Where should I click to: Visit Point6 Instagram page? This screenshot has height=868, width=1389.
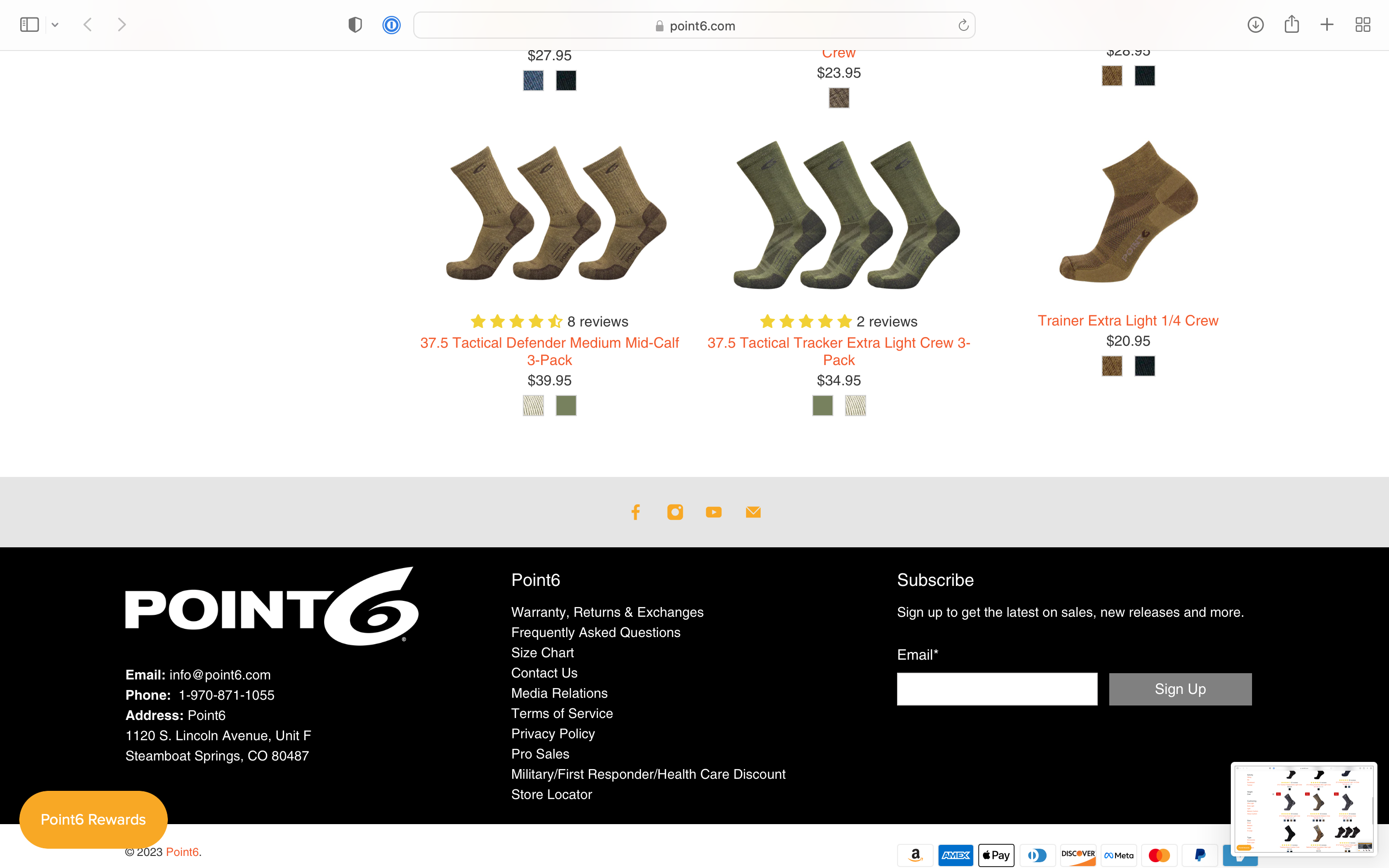pyautogui.click(x=675, y=512)
